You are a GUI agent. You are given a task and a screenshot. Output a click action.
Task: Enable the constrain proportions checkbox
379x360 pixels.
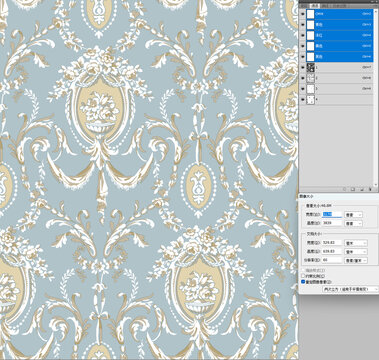303,276
